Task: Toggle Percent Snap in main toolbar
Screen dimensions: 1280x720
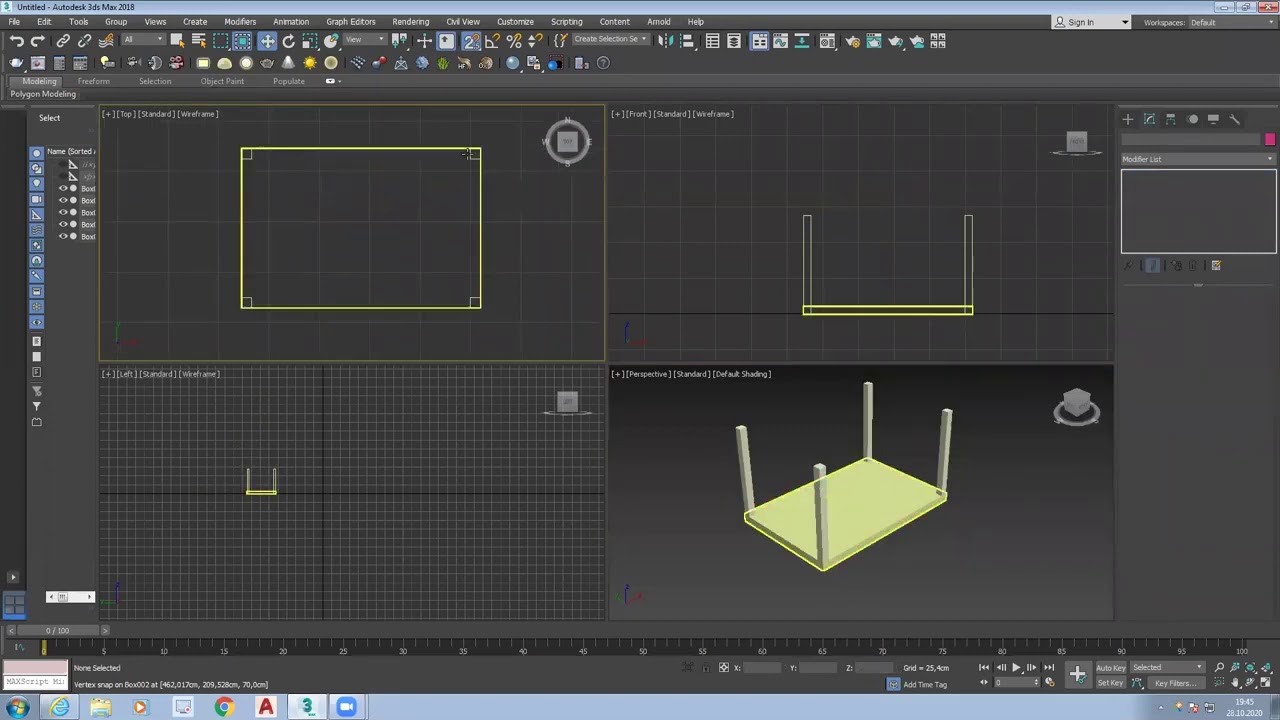Action: (x=514, y=41)
